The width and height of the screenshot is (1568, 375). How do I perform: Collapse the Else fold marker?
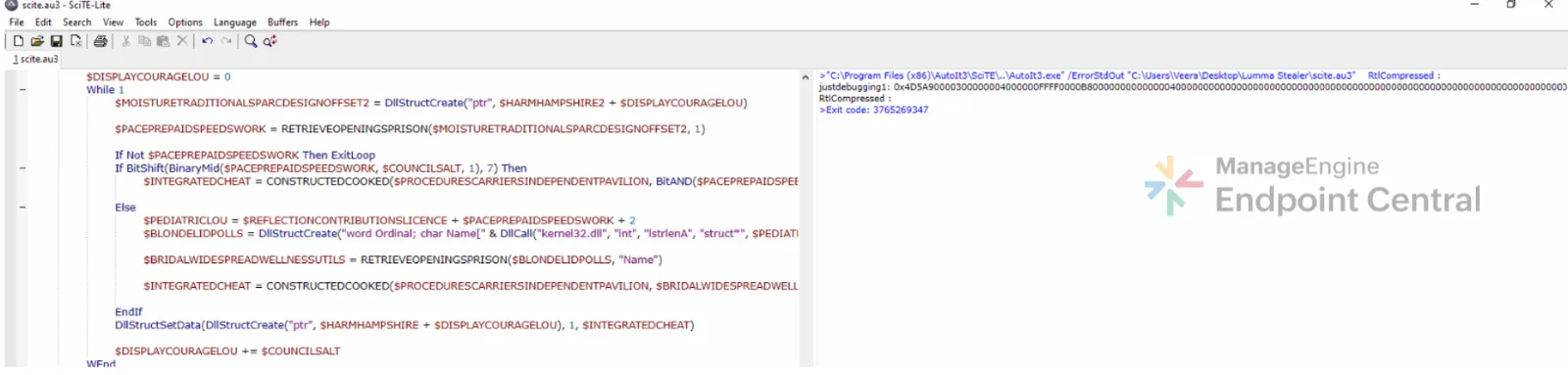coord(23,207)
